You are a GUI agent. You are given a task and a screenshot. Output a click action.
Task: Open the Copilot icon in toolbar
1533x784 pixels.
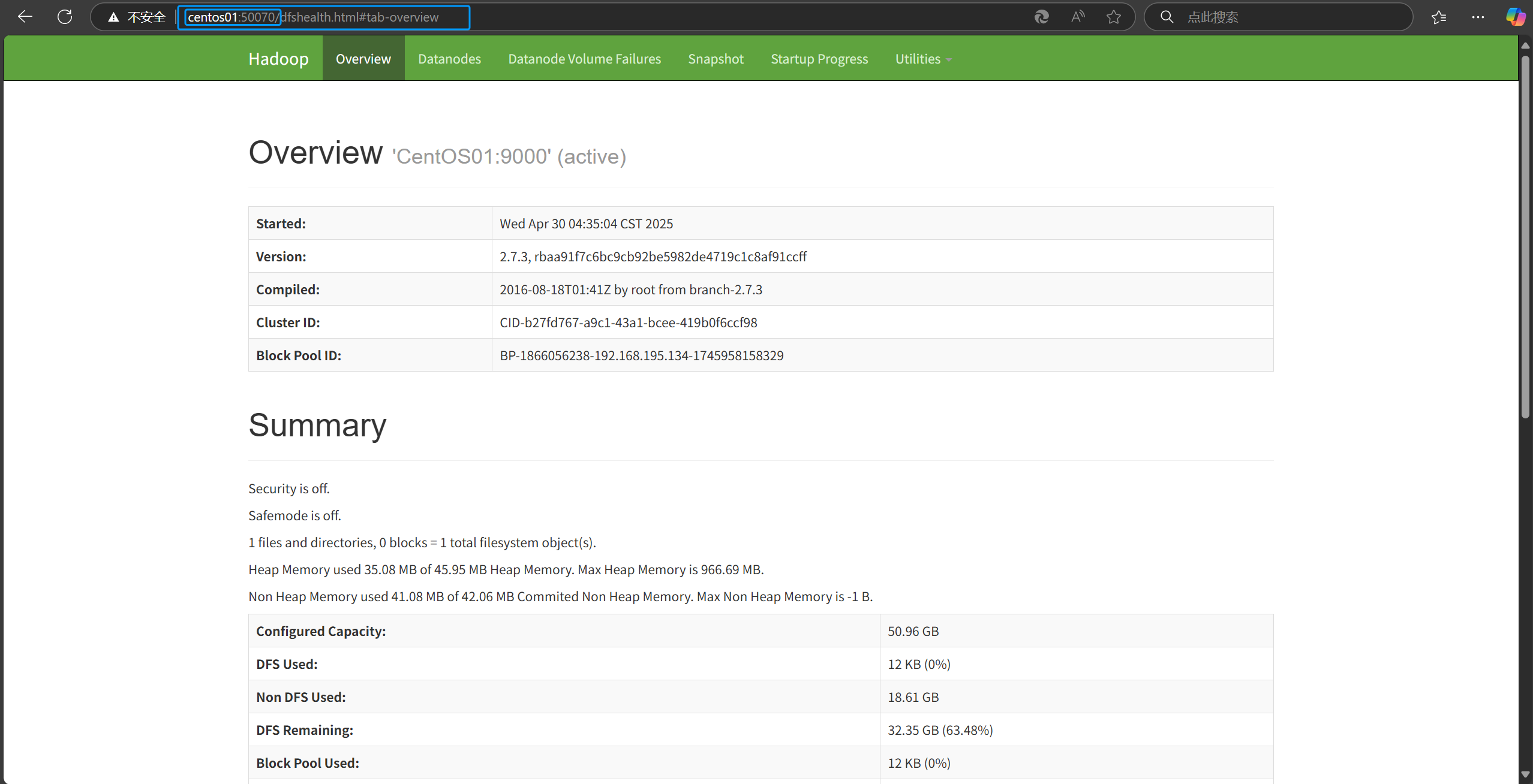(1515, 17)
